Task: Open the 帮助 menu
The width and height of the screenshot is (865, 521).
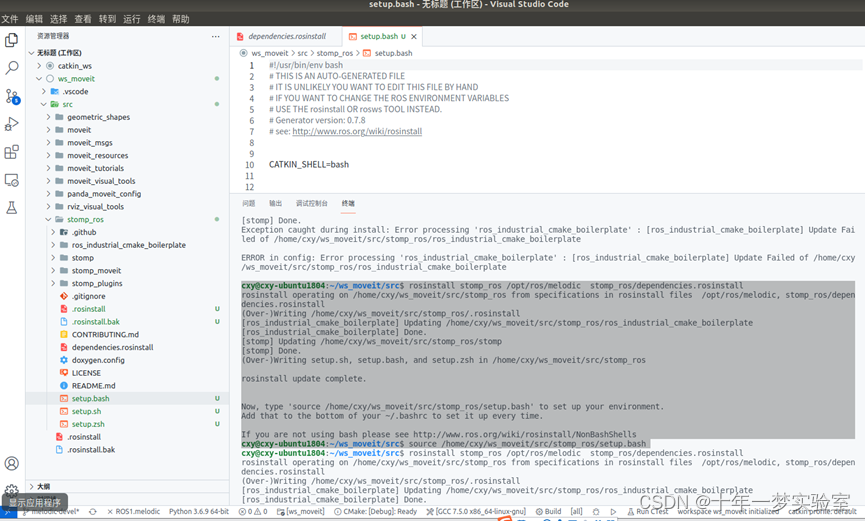Action: click(180, 19)
